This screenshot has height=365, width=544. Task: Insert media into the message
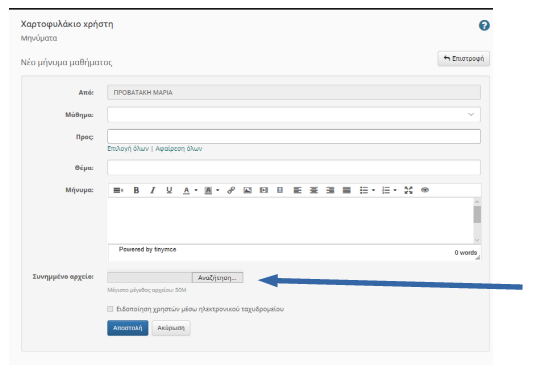(x=264, y=190)
